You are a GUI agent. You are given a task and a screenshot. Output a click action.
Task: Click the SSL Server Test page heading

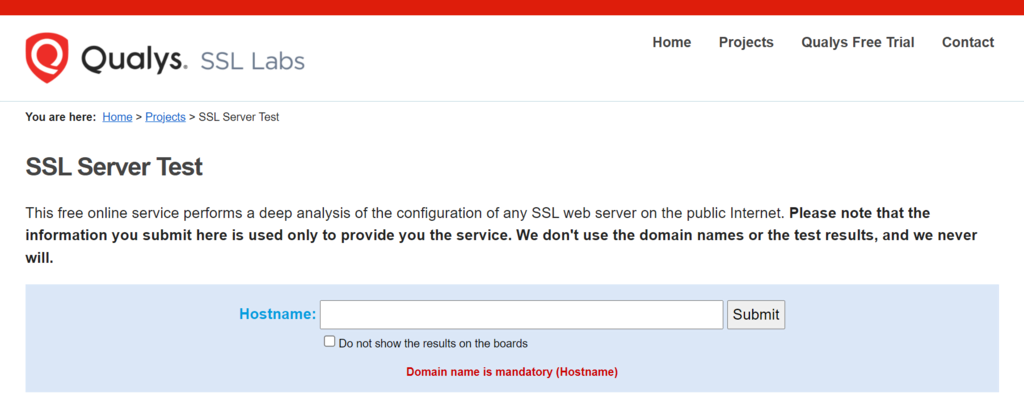tap(114, 167)
